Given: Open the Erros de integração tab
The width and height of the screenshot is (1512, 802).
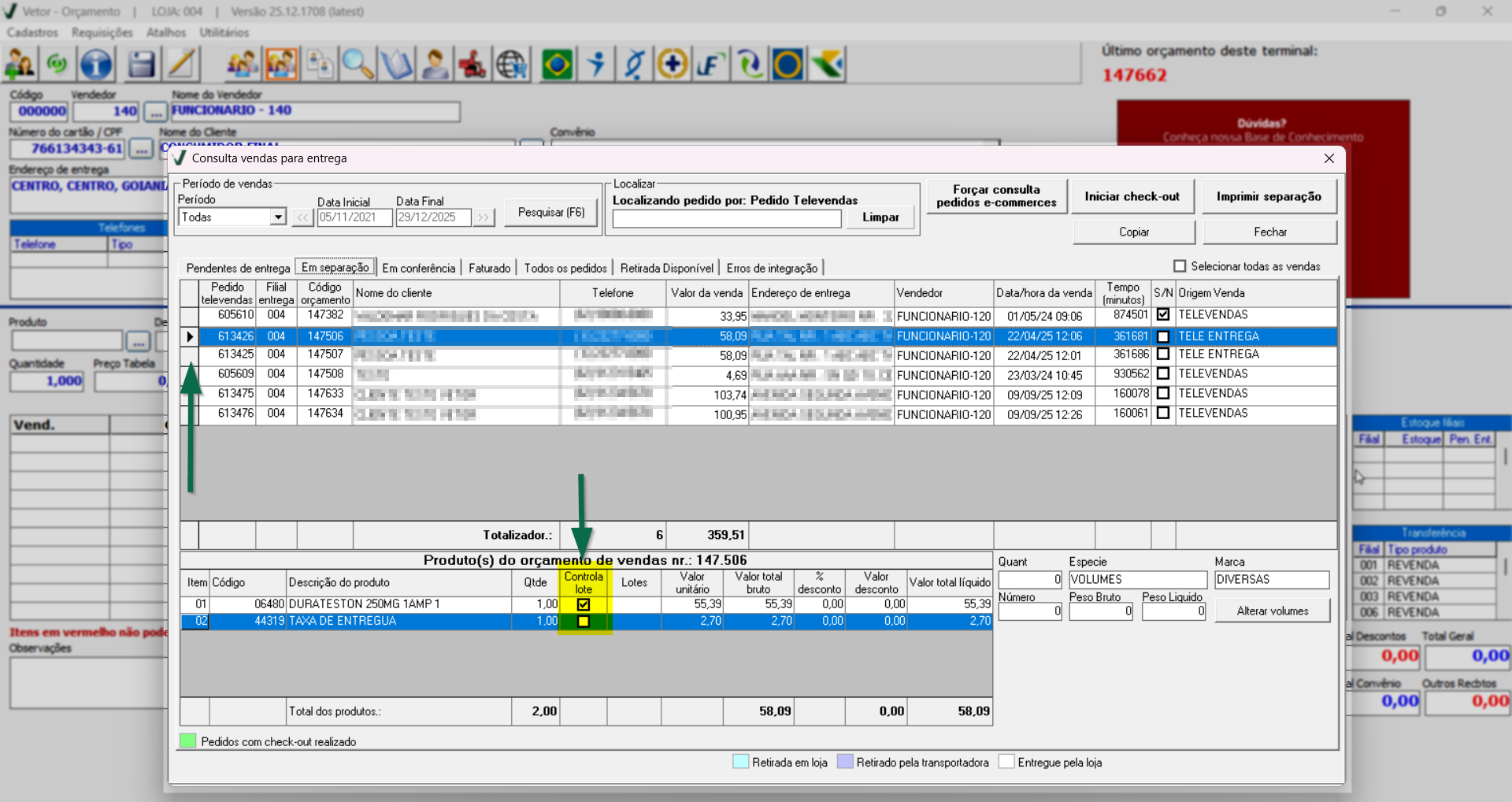Looking at the screenshot, I should pos(772,268).
